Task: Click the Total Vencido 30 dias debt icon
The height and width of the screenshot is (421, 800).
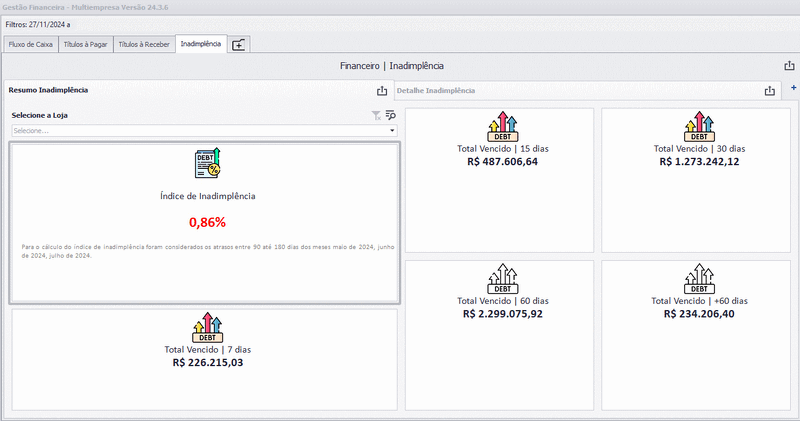Action: (699, 127)
